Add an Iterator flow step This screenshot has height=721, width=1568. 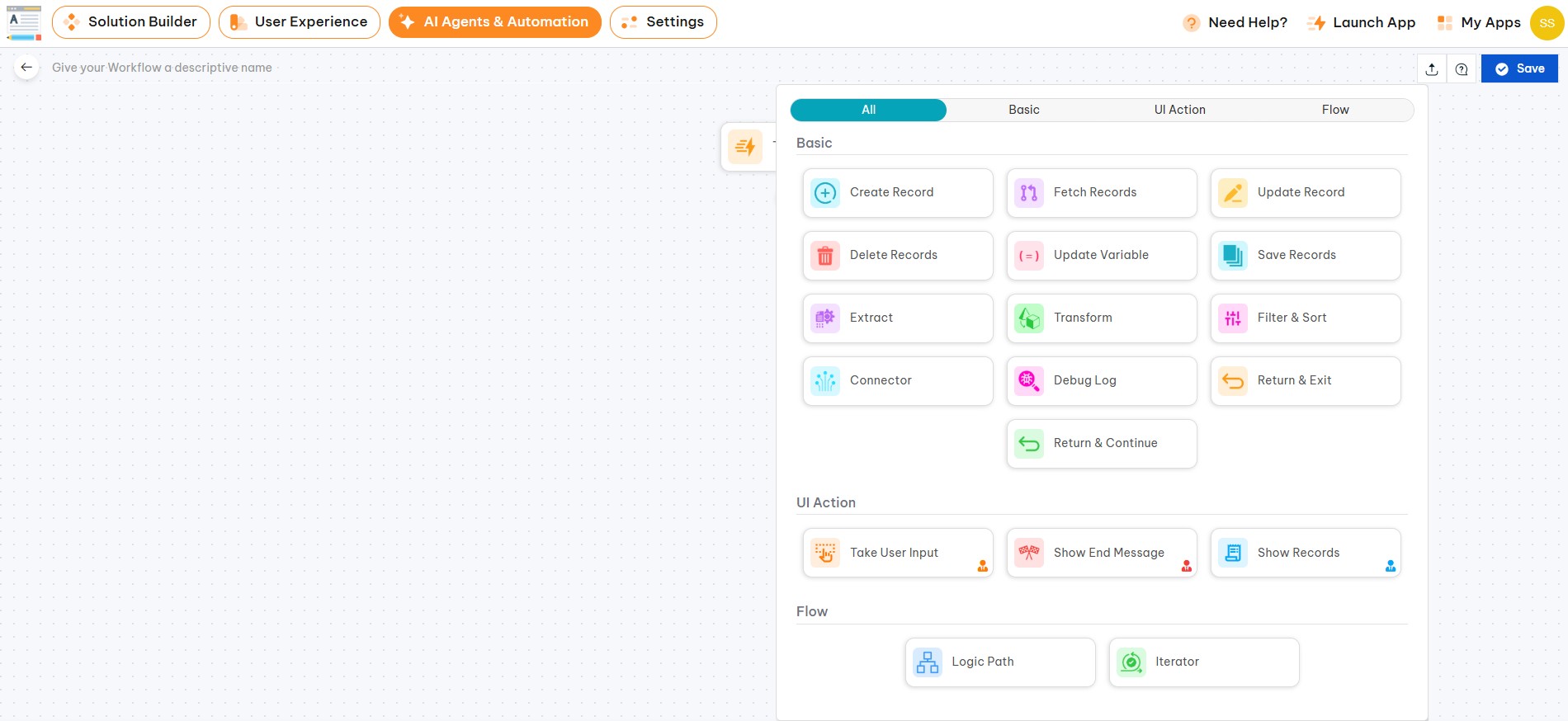[1204, 662]
